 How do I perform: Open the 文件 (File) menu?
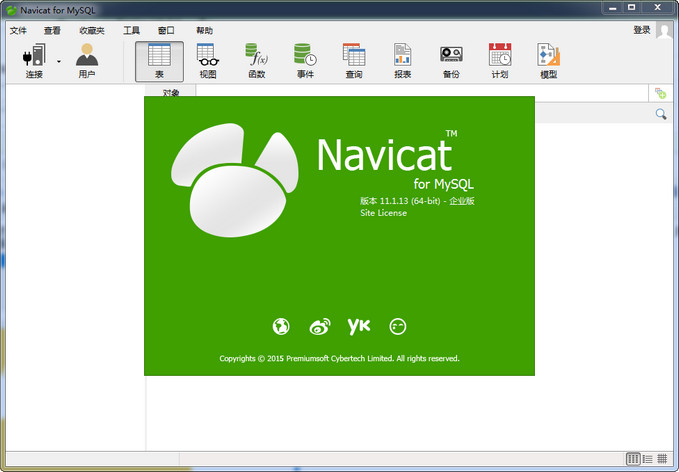[18, 31]
